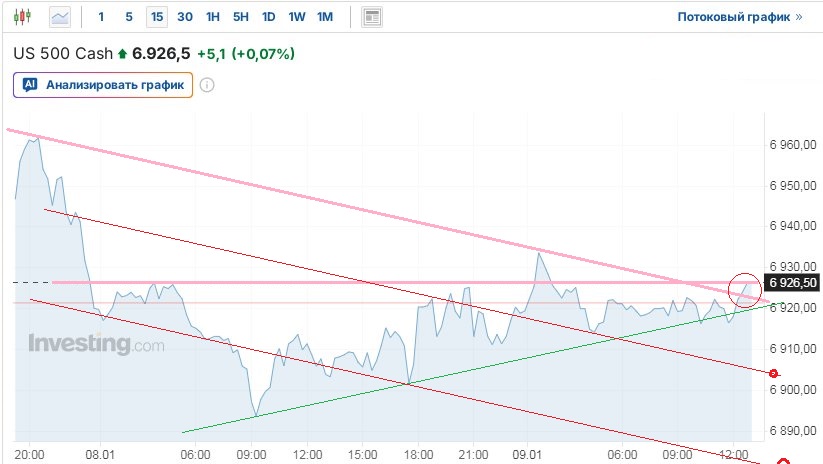Select the 5 minute timeframe

129,17
